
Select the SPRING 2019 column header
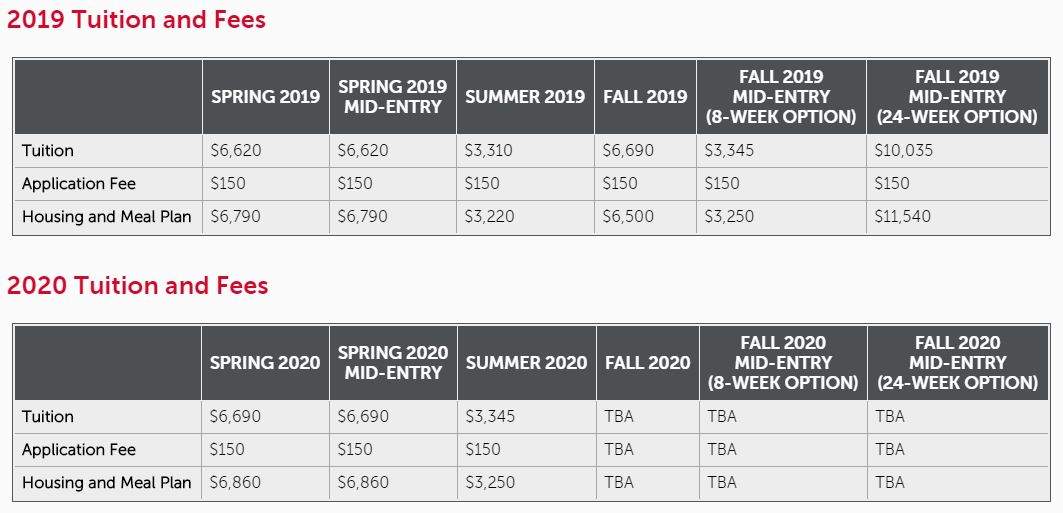point(266,97)
